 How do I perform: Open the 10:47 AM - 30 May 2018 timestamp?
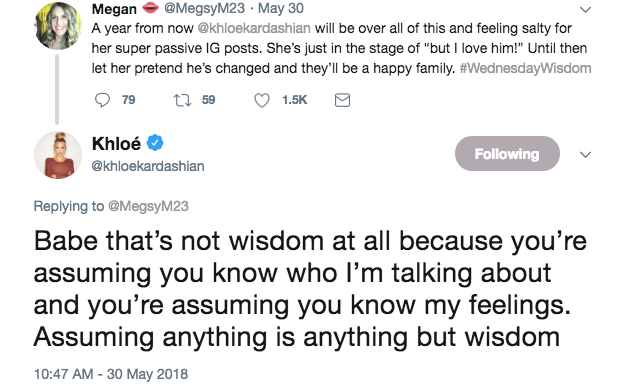111,374
